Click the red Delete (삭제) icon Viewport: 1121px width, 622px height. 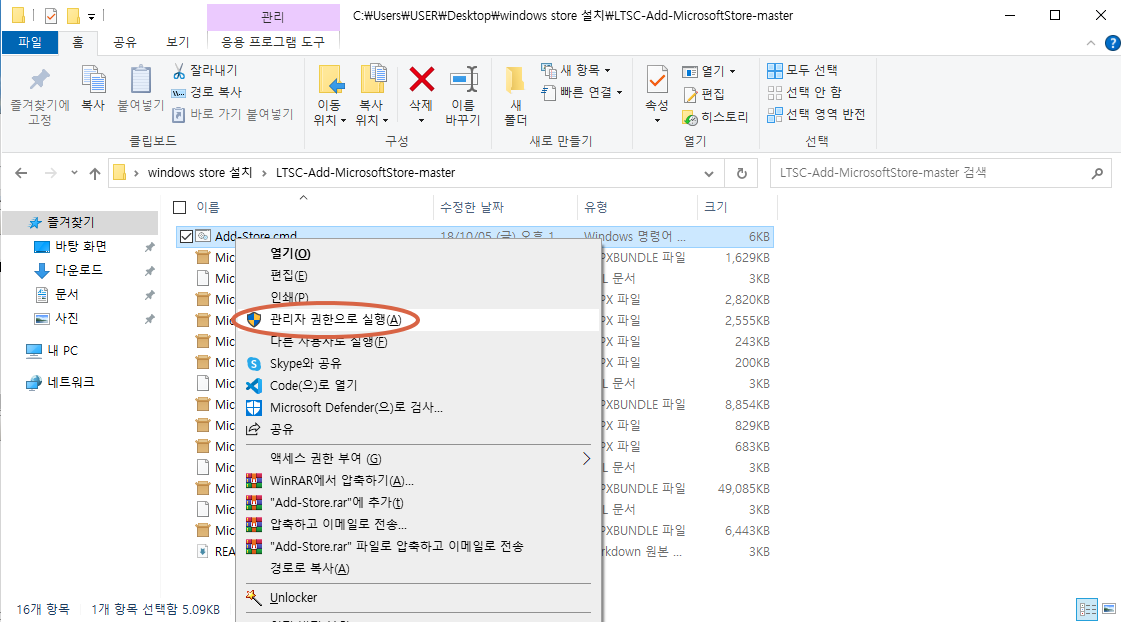pyautogui.click(x=421, y=79)
